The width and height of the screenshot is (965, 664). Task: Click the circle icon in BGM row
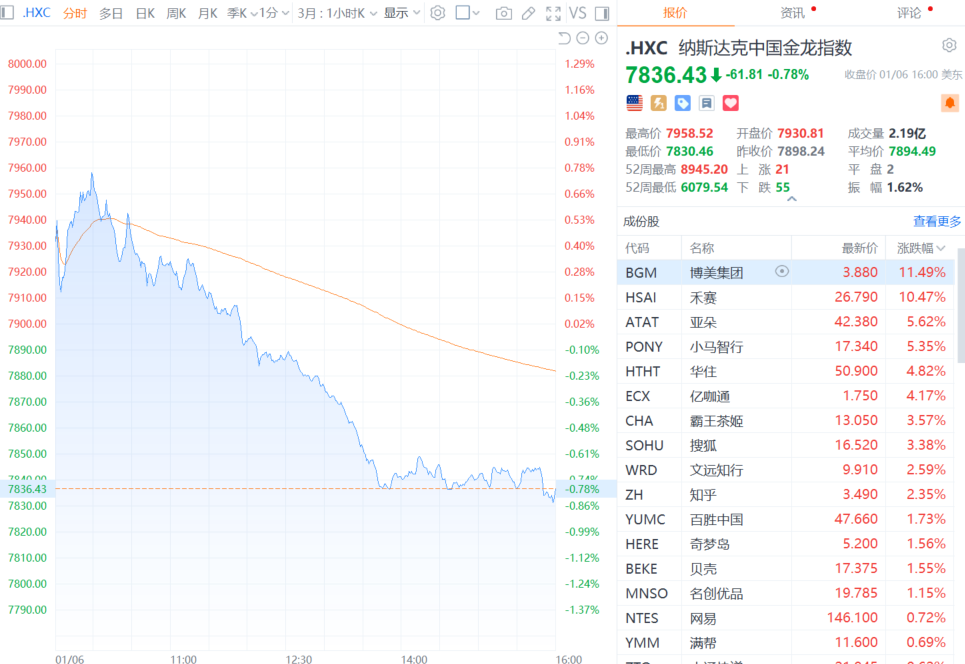click(x=782, y=271)
